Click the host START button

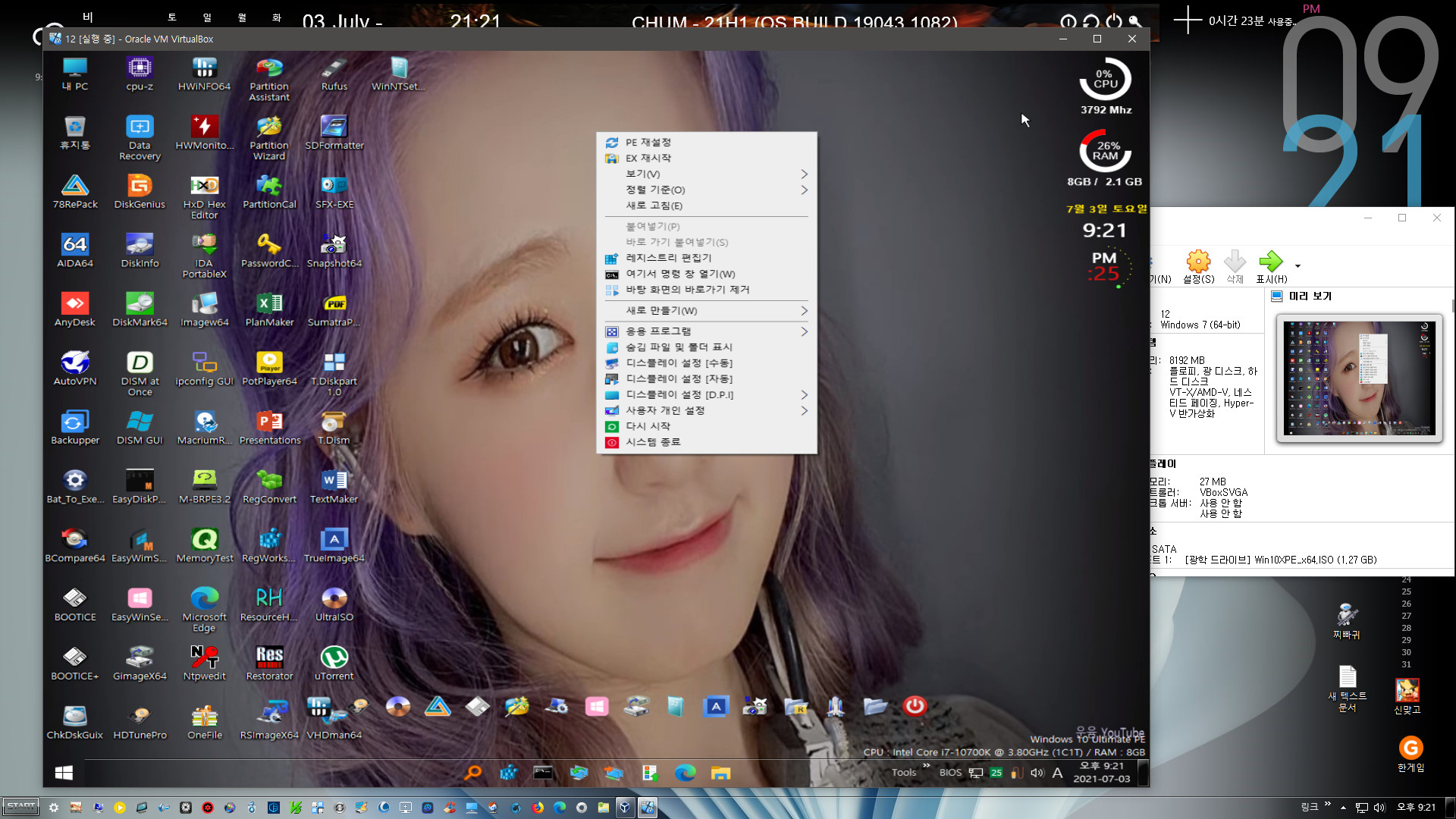[x=20, y=807]
